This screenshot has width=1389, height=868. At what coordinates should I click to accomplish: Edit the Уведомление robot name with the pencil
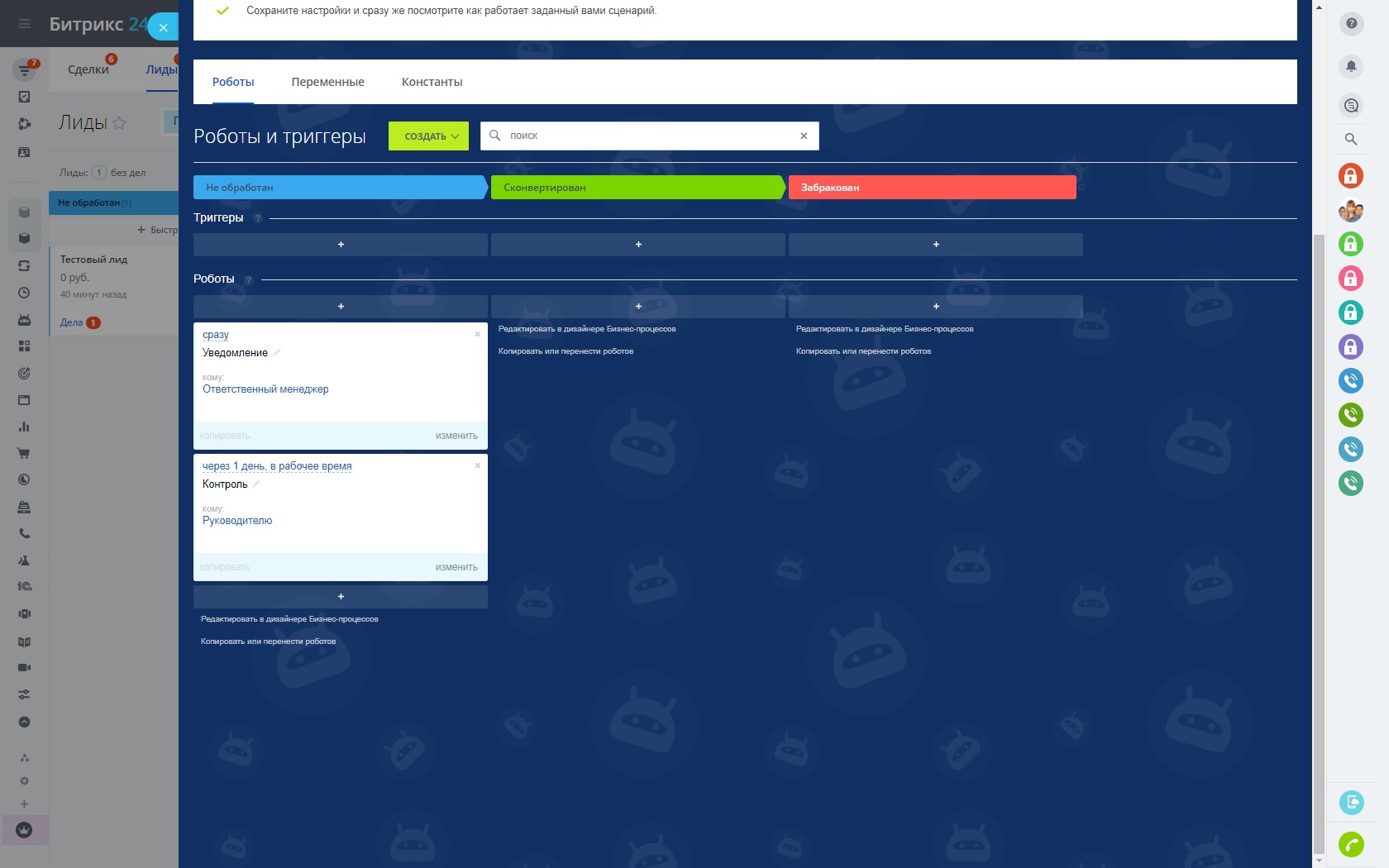pos(277,352)
